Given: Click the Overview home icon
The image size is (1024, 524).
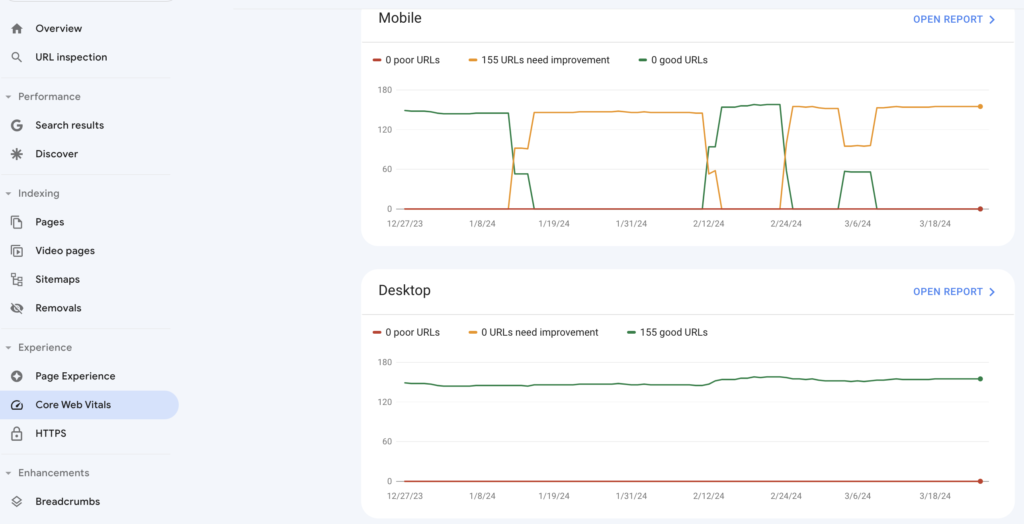Looking at the screenshot, I should [x=17, y=29].
